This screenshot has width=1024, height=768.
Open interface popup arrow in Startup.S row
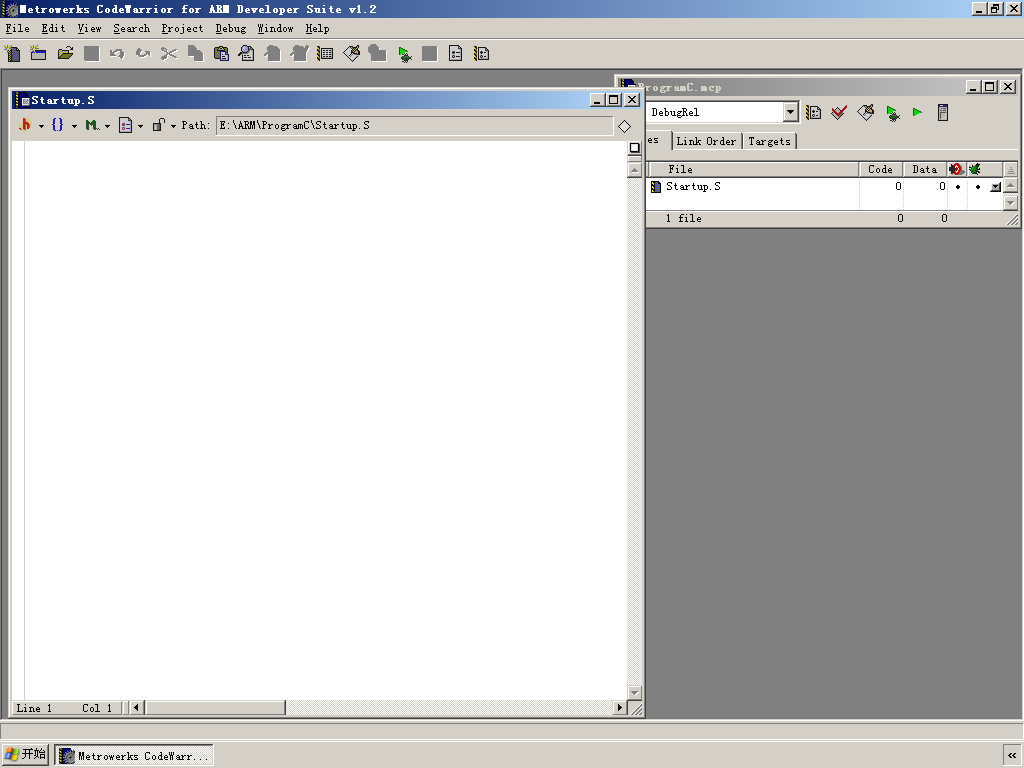(x=995, y=187)
